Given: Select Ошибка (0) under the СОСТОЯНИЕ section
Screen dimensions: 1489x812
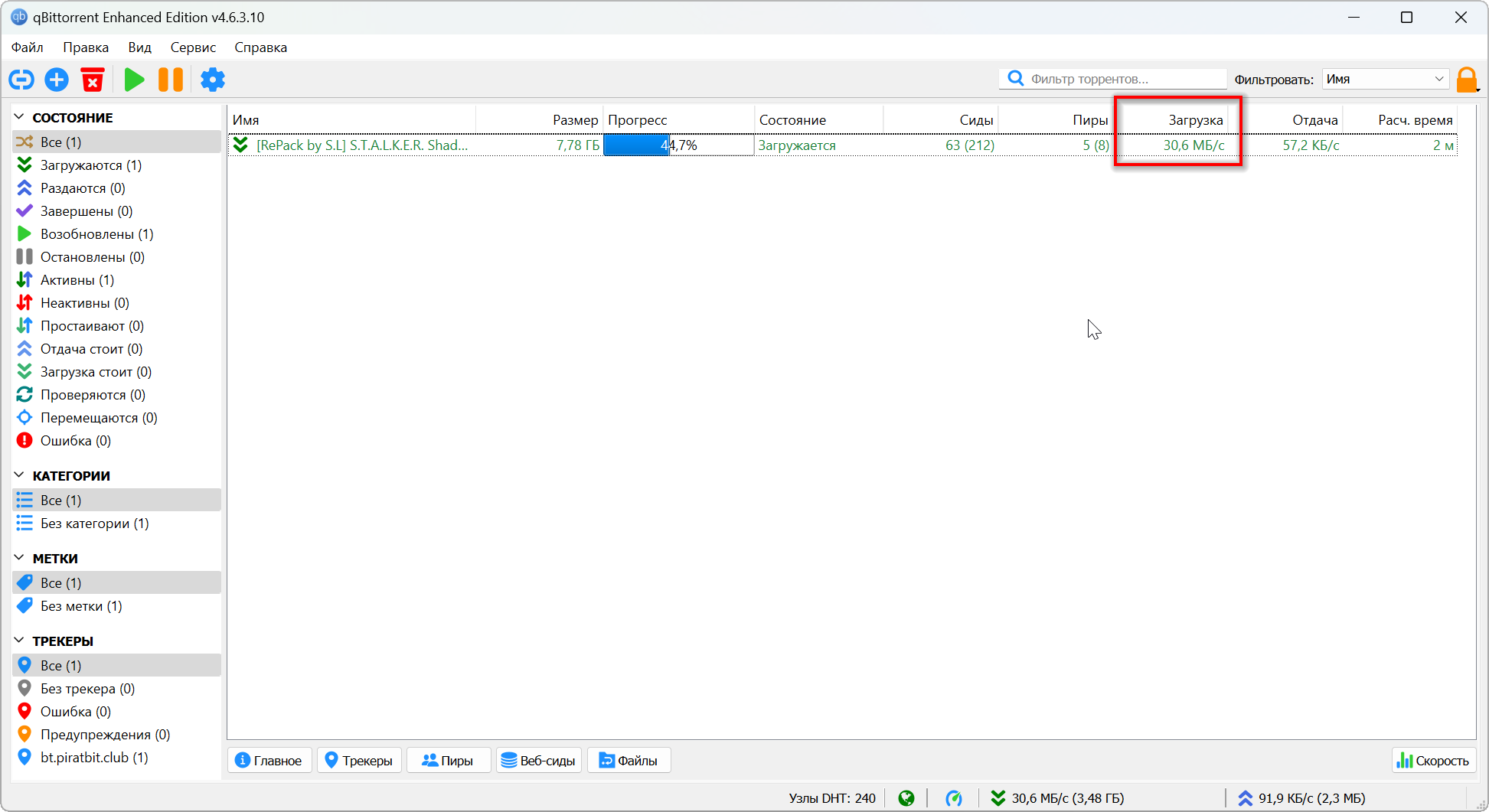Looking at the screenshot, I should click(117, 441).
